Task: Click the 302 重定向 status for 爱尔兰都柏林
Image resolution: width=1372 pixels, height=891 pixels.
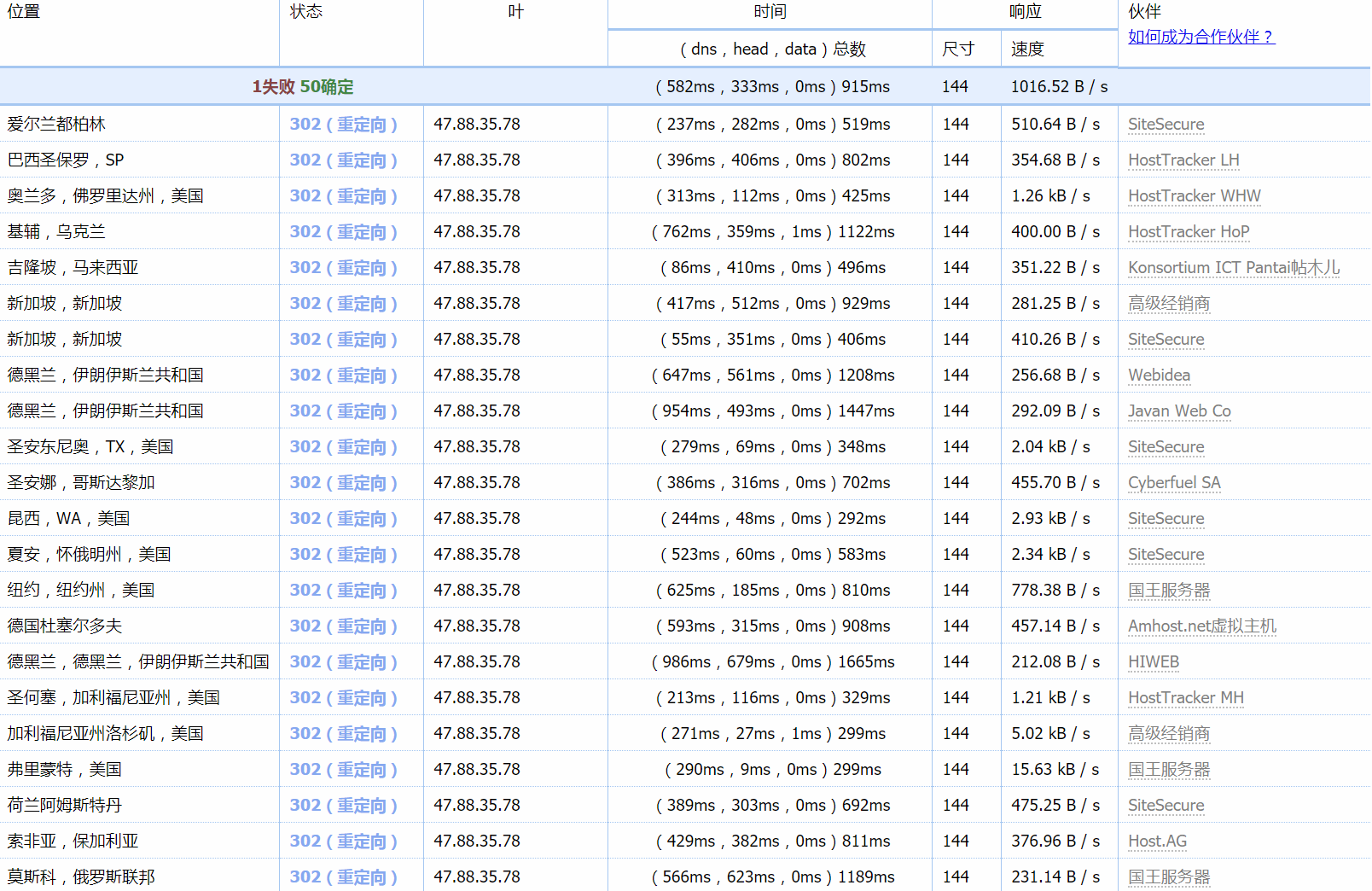Action: pos(343,125)
